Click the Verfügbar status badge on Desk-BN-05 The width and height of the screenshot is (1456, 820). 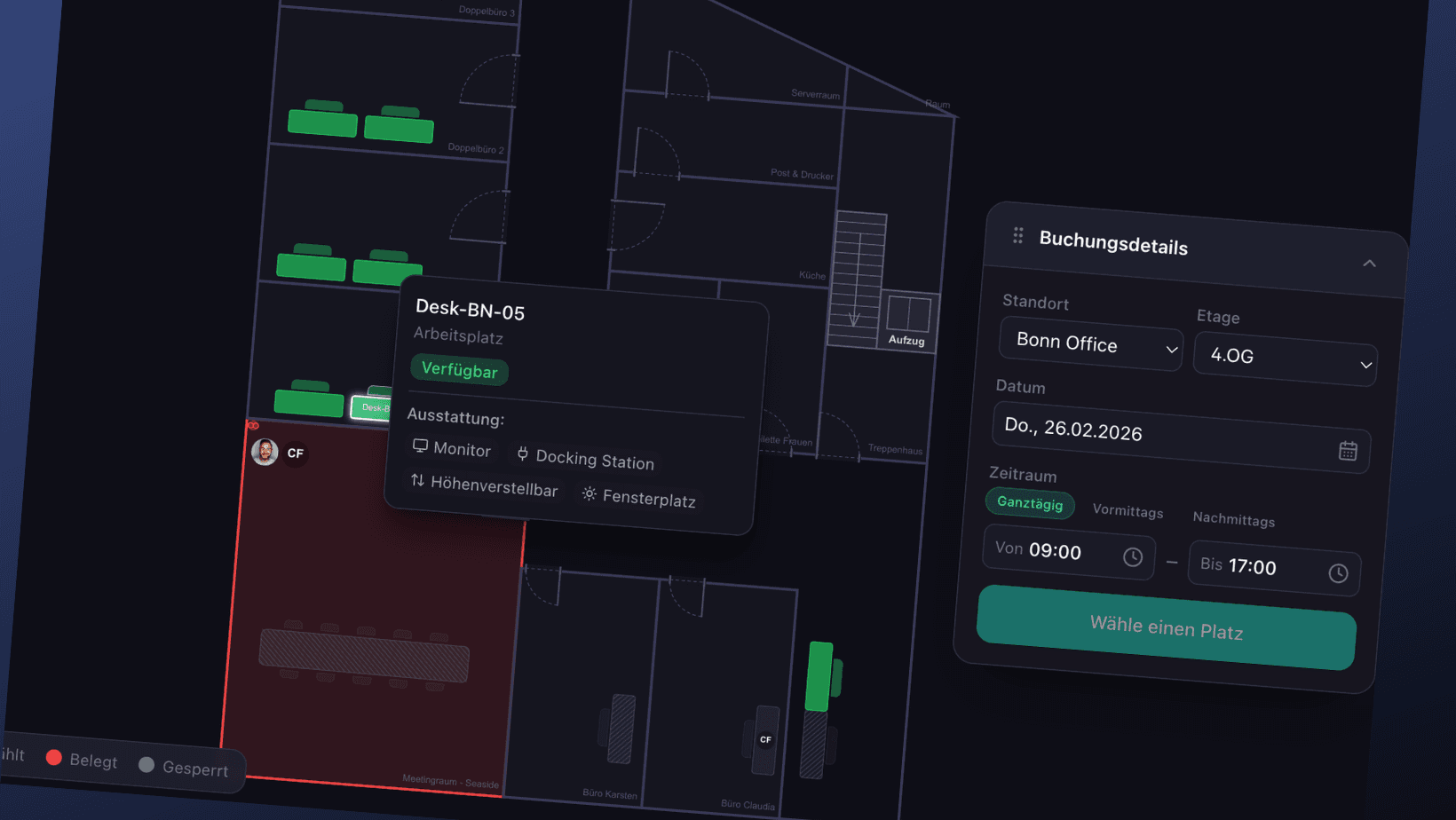459,370
